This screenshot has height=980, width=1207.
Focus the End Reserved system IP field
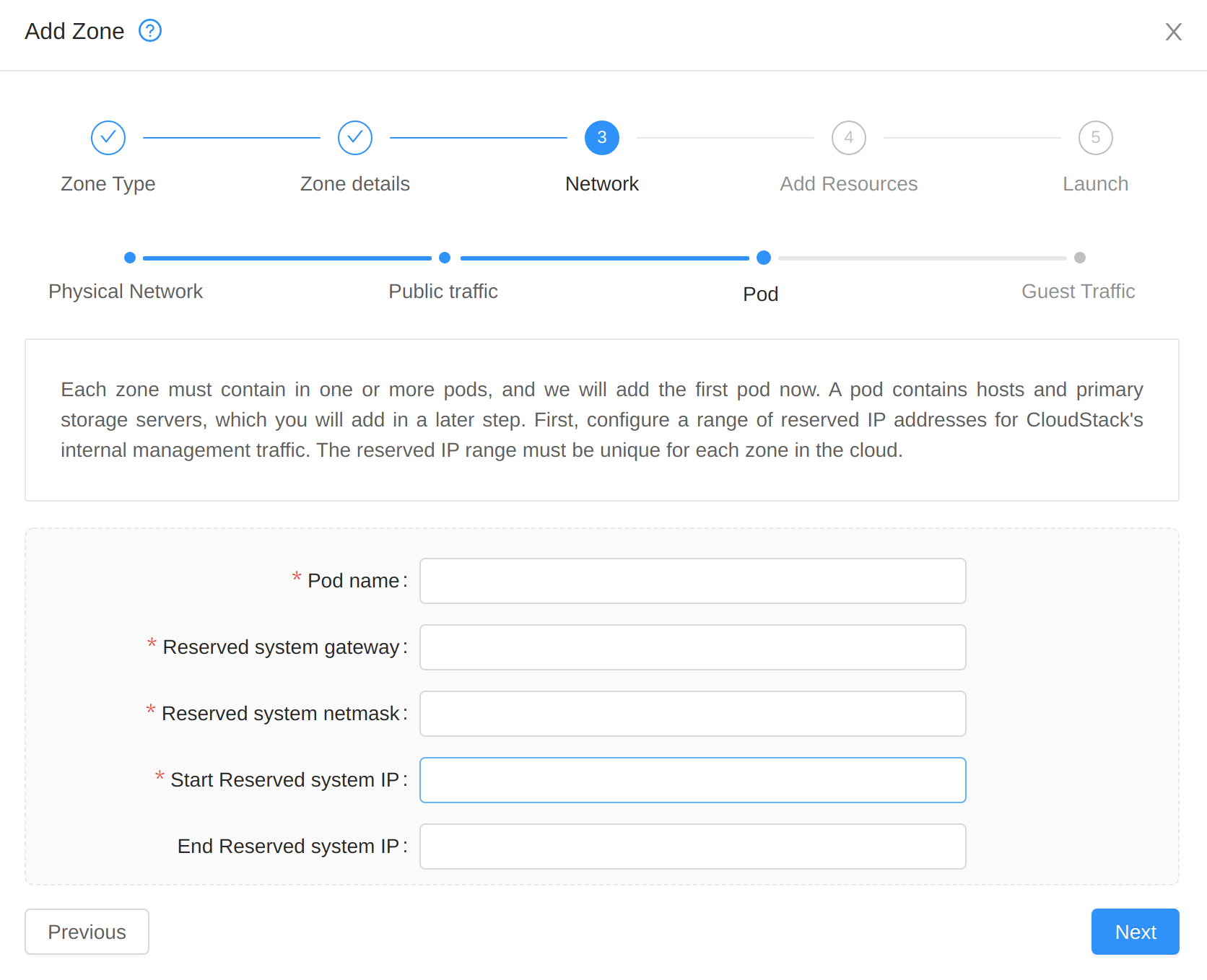pyautogui.click(x=693, y=846)
